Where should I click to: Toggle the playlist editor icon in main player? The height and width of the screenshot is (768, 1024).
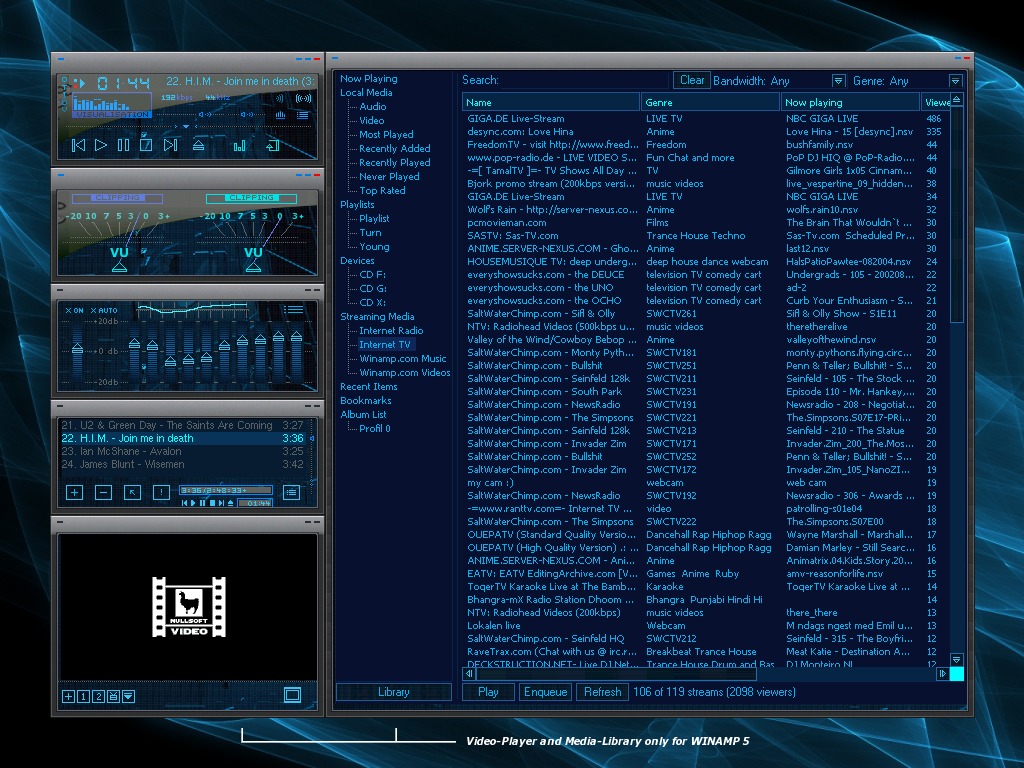(x=302, y=115)
